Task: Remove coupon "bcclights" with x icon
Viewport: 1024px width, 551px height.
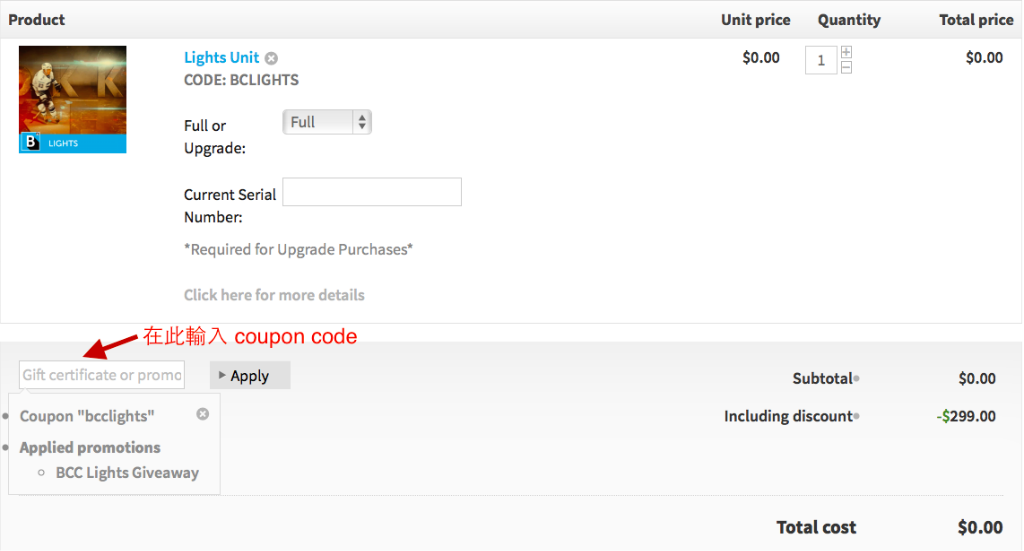Action: (202, 414)
